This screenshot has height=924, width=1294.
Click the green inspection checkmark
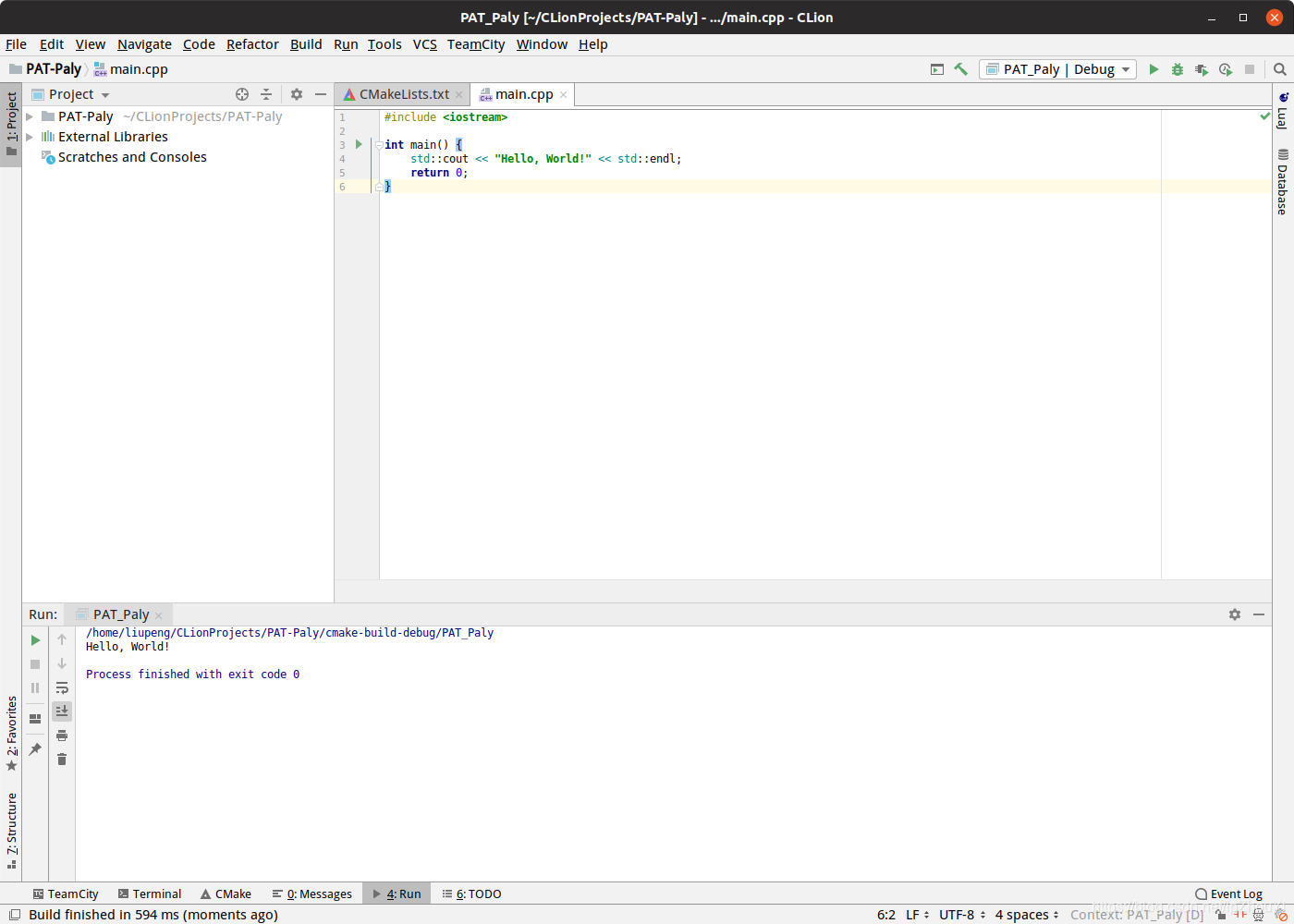coord(1264,116)
